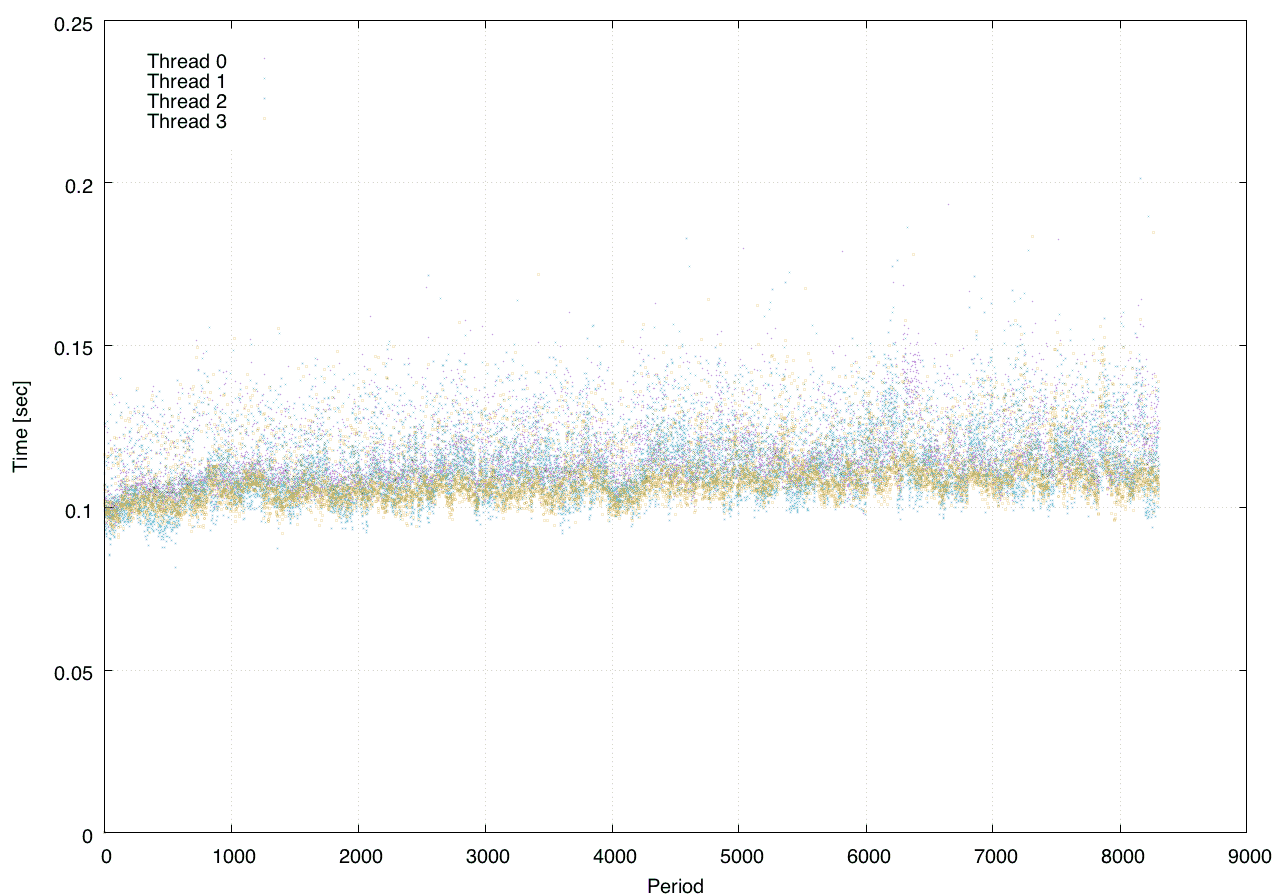This screenshot has width=1280, height=896.
Task: Click the Thread 2 legend label
Action: (x=187, y=101)
